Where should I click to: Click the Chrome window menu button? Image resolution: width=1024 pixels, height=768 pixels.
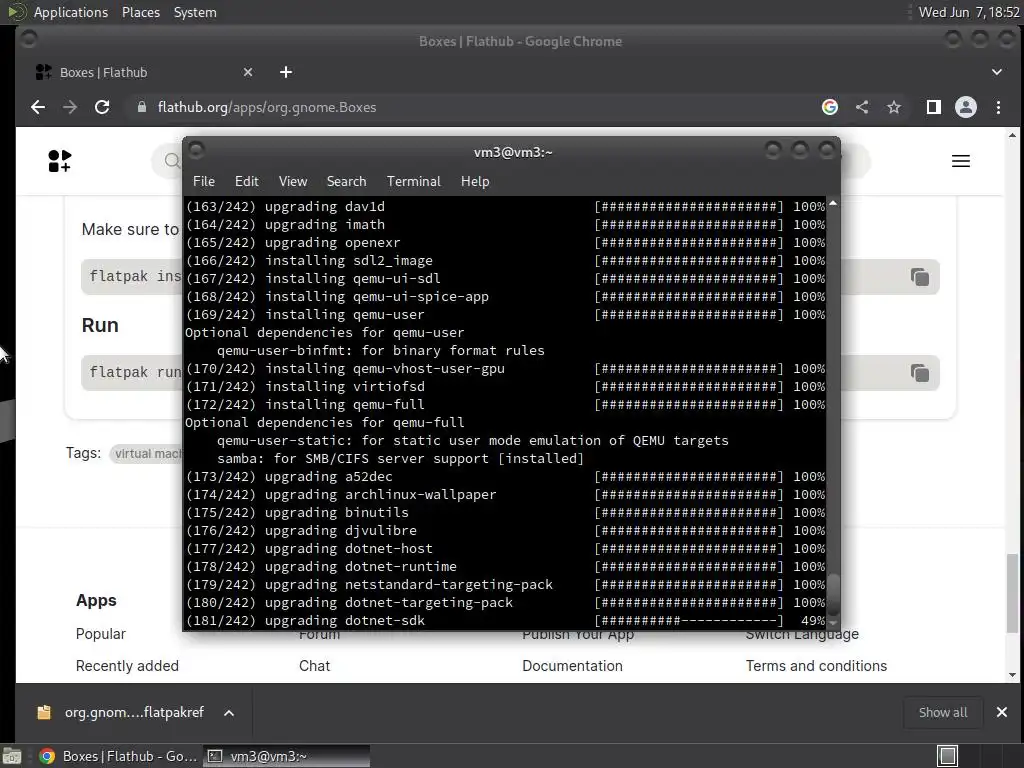(x=29, y=40)
